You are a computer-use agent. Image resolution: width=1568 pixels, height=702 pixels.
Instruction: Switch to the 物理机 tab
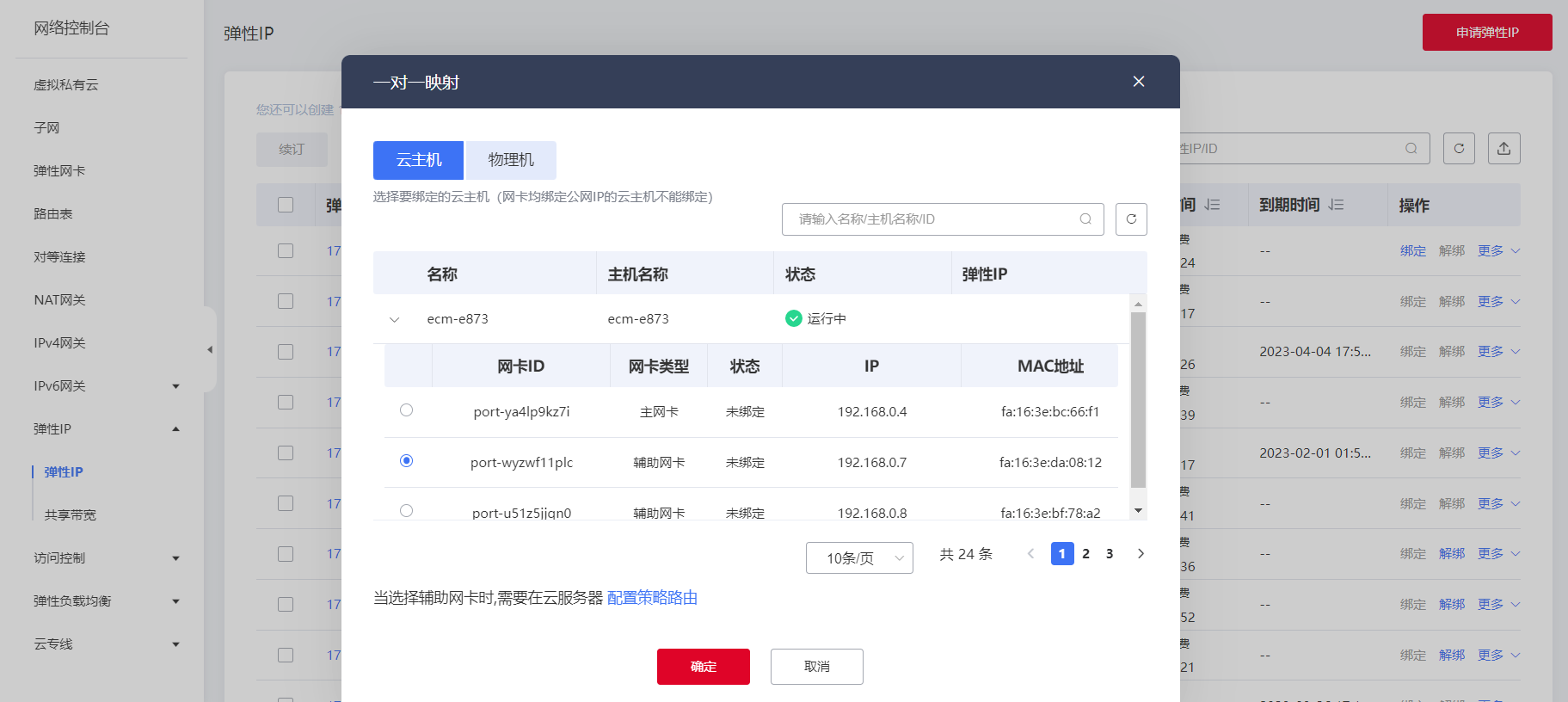pyautogui.click(x=511, y=160)
